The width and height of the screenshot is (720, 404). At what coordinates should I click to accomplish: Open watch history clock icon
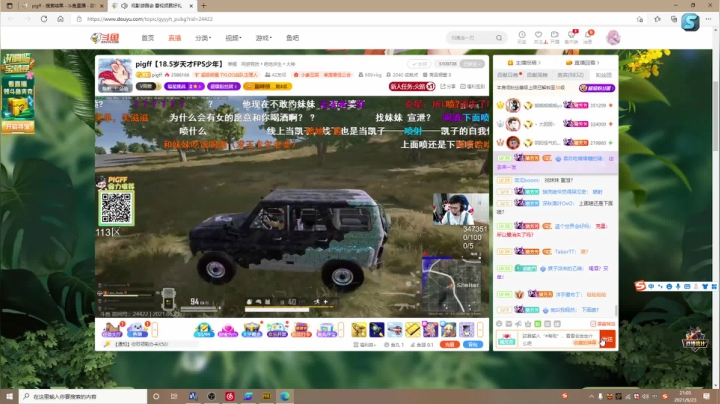point(522,37)
